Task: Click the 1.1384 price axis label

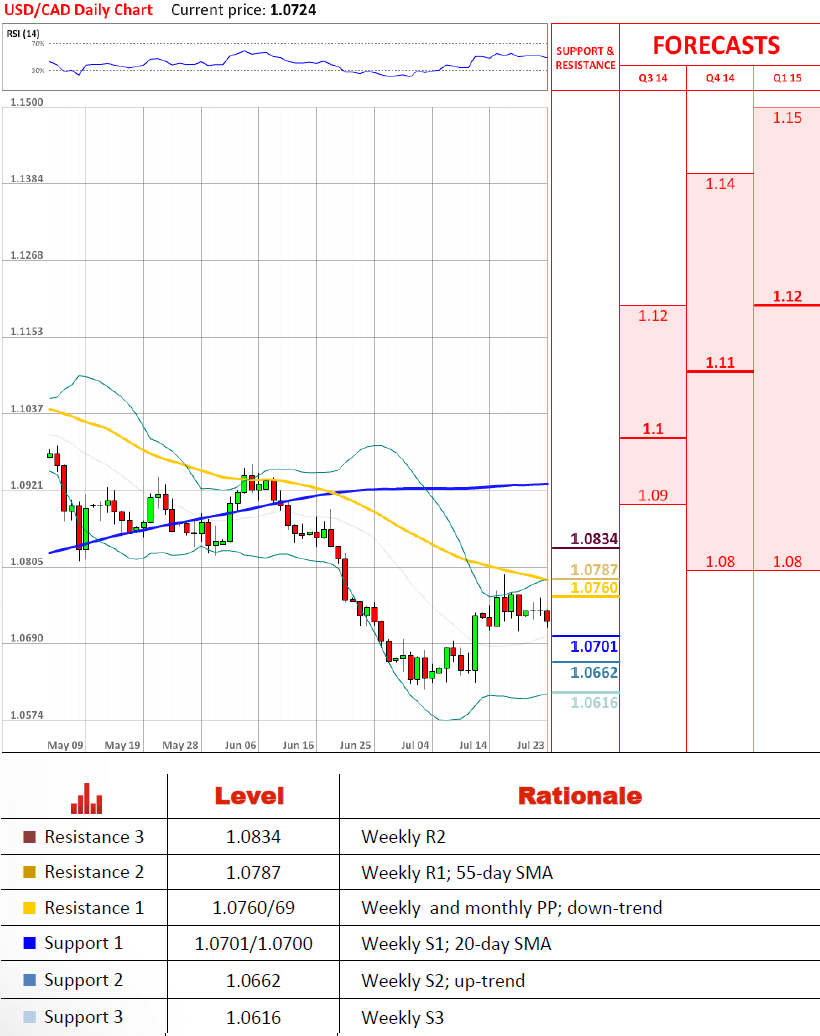Action: [26, 178]
